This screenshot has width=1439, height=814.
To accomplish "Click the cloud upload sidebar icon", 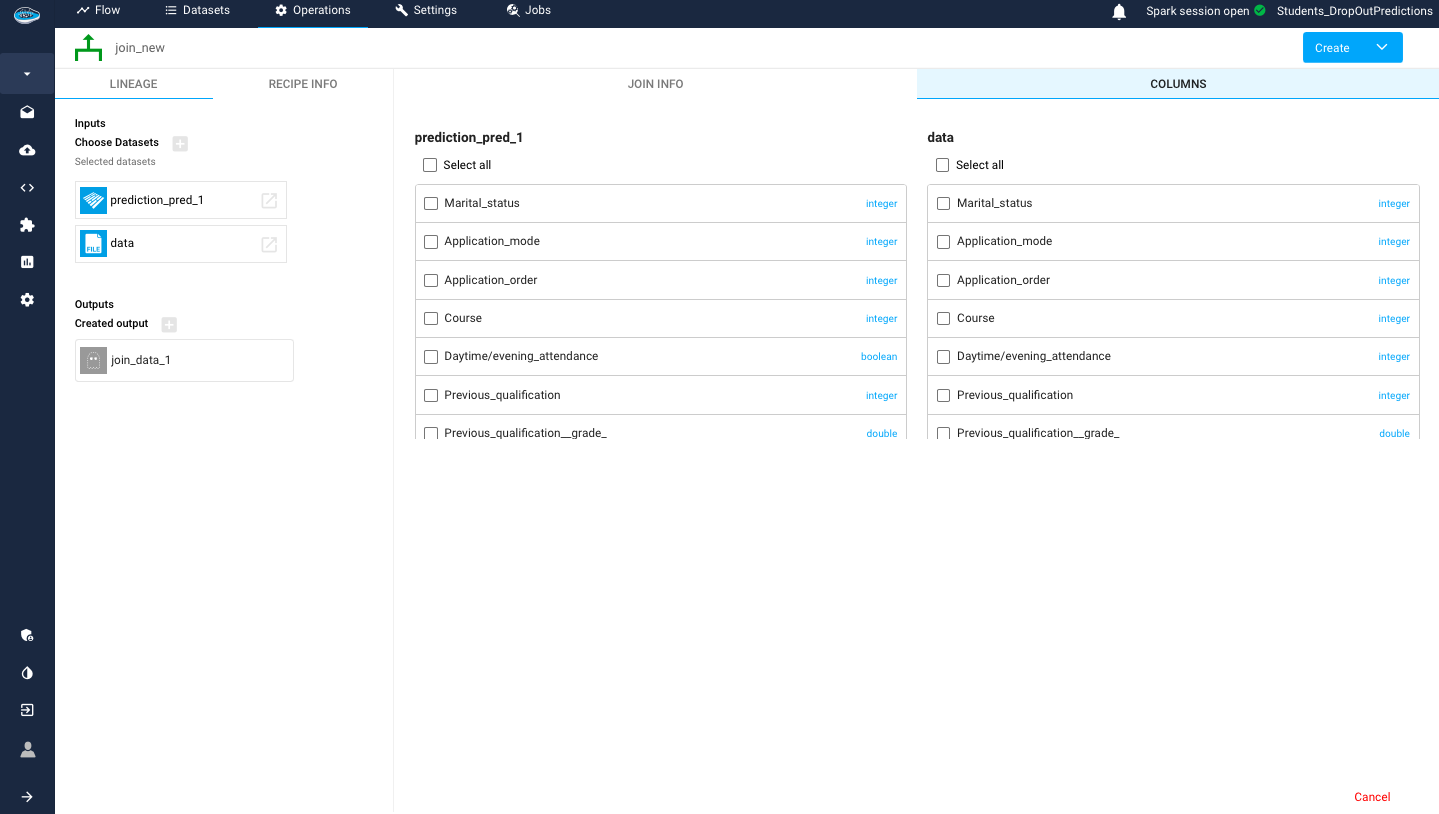I will point(27,150).
